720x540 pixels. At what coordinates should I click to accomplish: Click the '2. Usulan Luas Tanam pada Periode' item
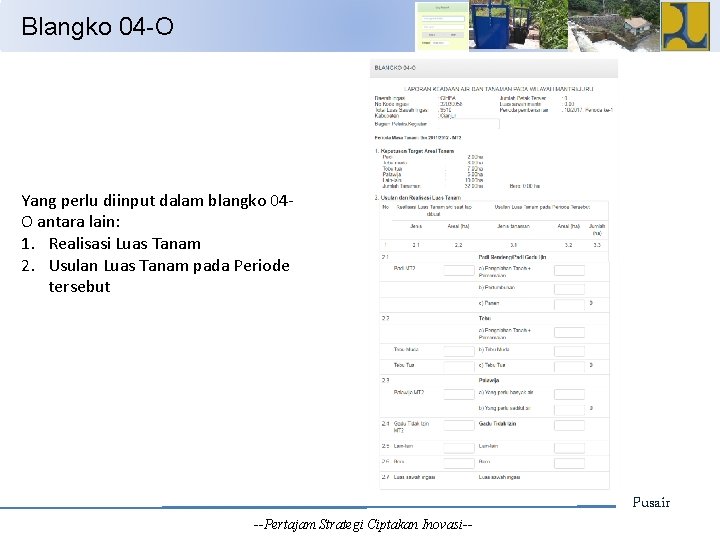tap(155, 265)
